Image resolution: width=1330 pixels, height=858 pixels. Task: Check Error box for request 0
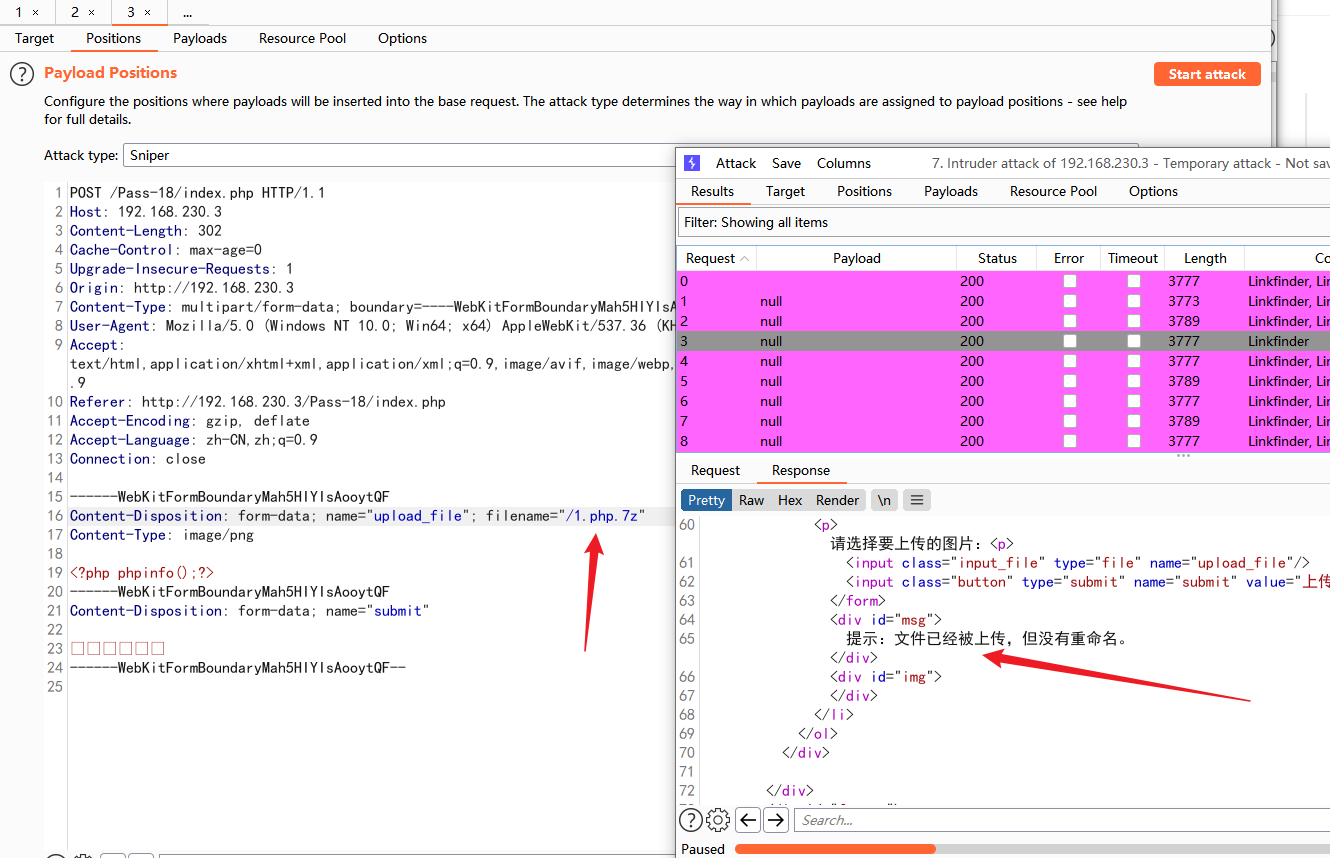pos(1069,281)
